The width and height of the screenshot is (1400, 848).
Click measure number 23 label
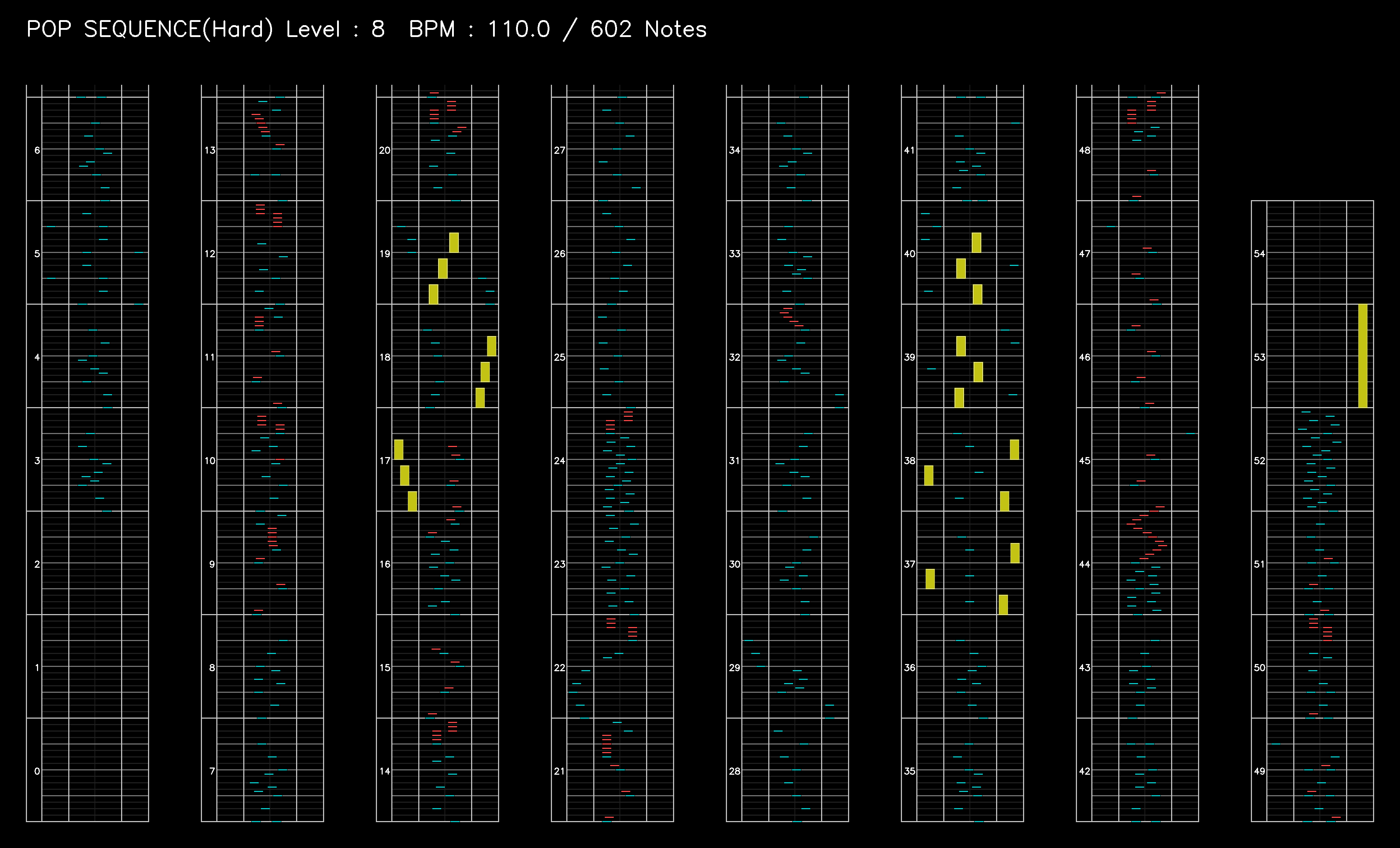pyautogui.click(x=559, y=564)
